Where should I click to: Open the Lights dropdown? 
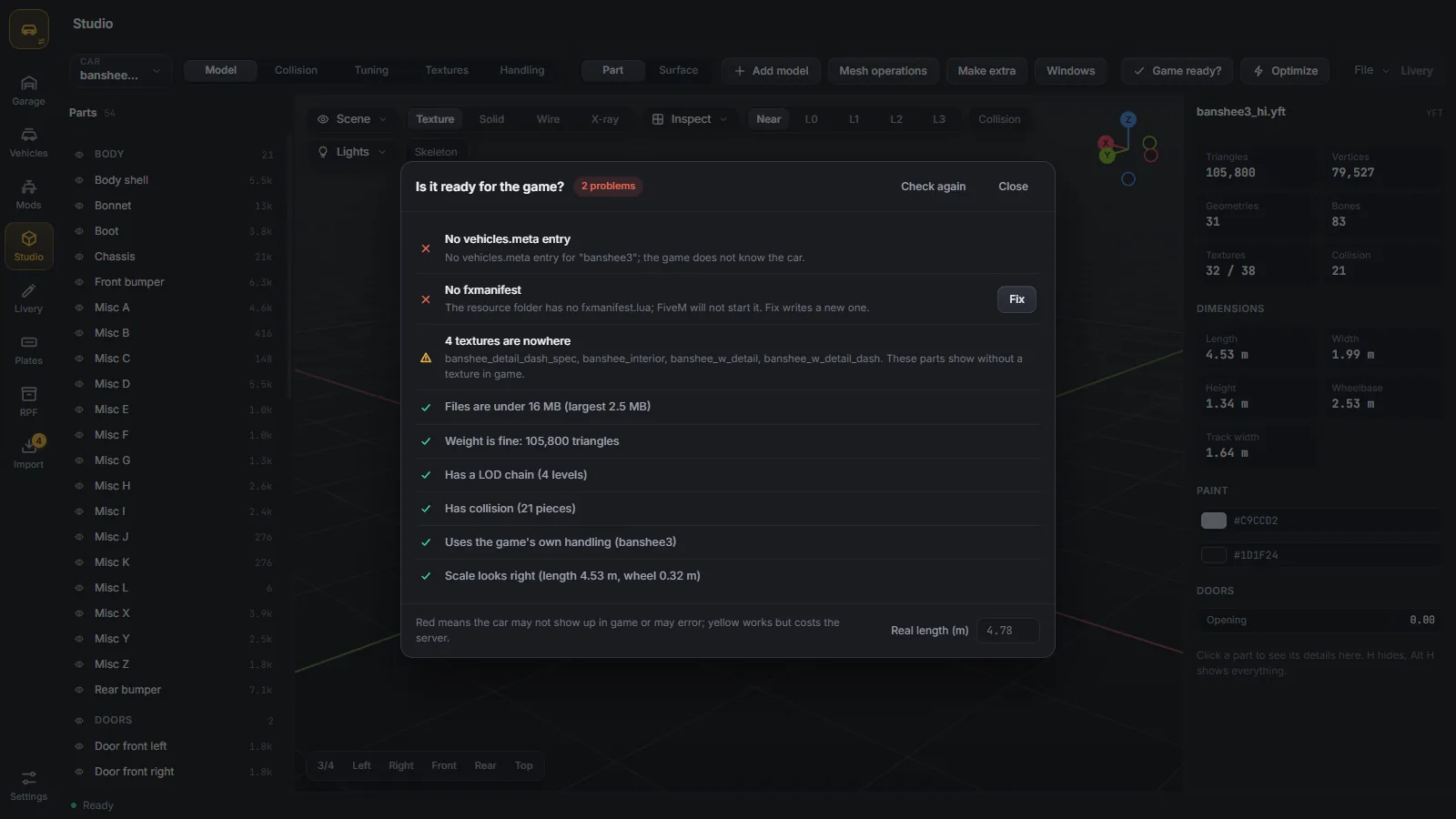coord(352,152)
